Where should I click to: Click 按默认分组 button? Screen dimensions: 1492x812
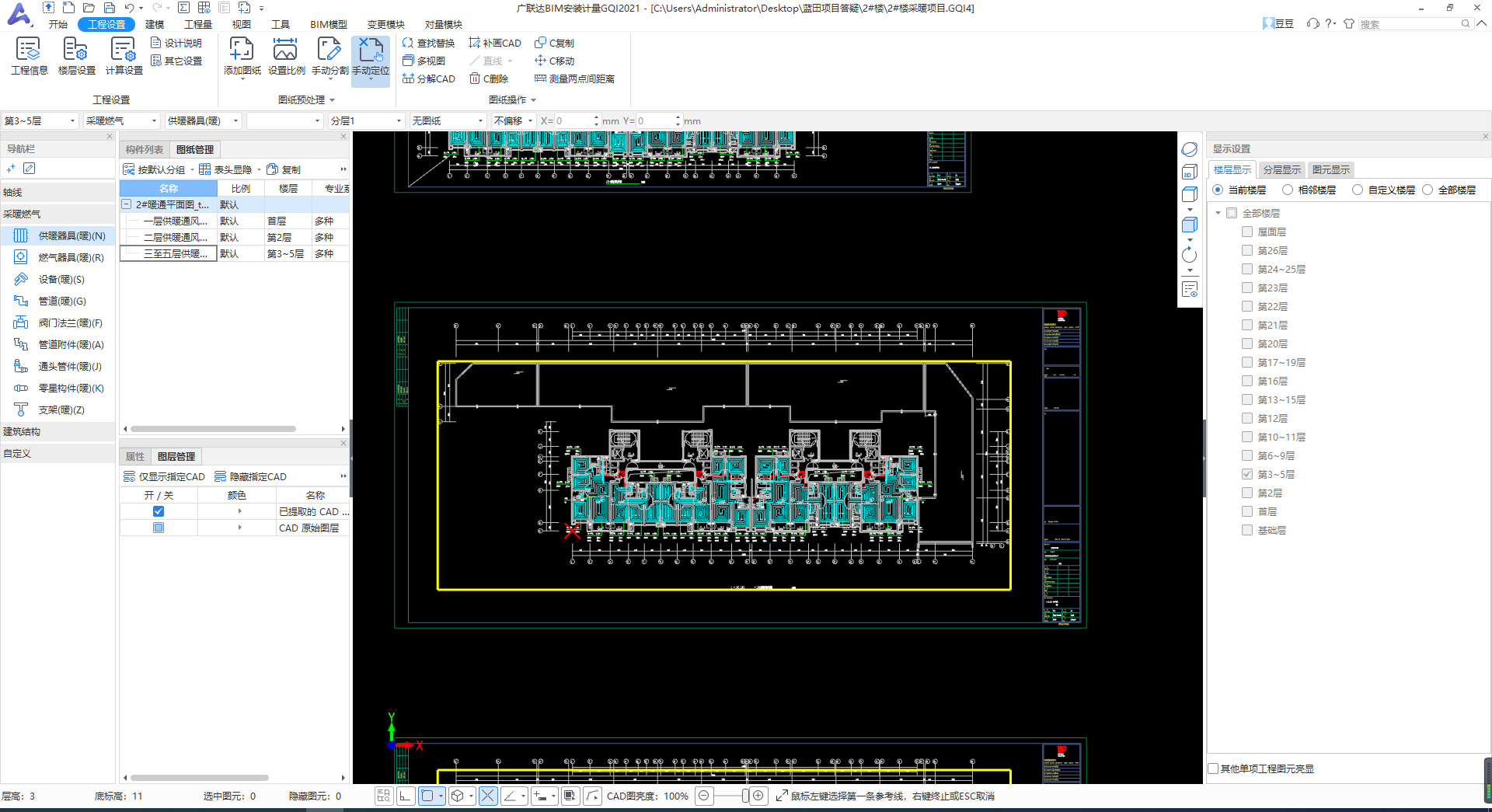coord(154,169)
